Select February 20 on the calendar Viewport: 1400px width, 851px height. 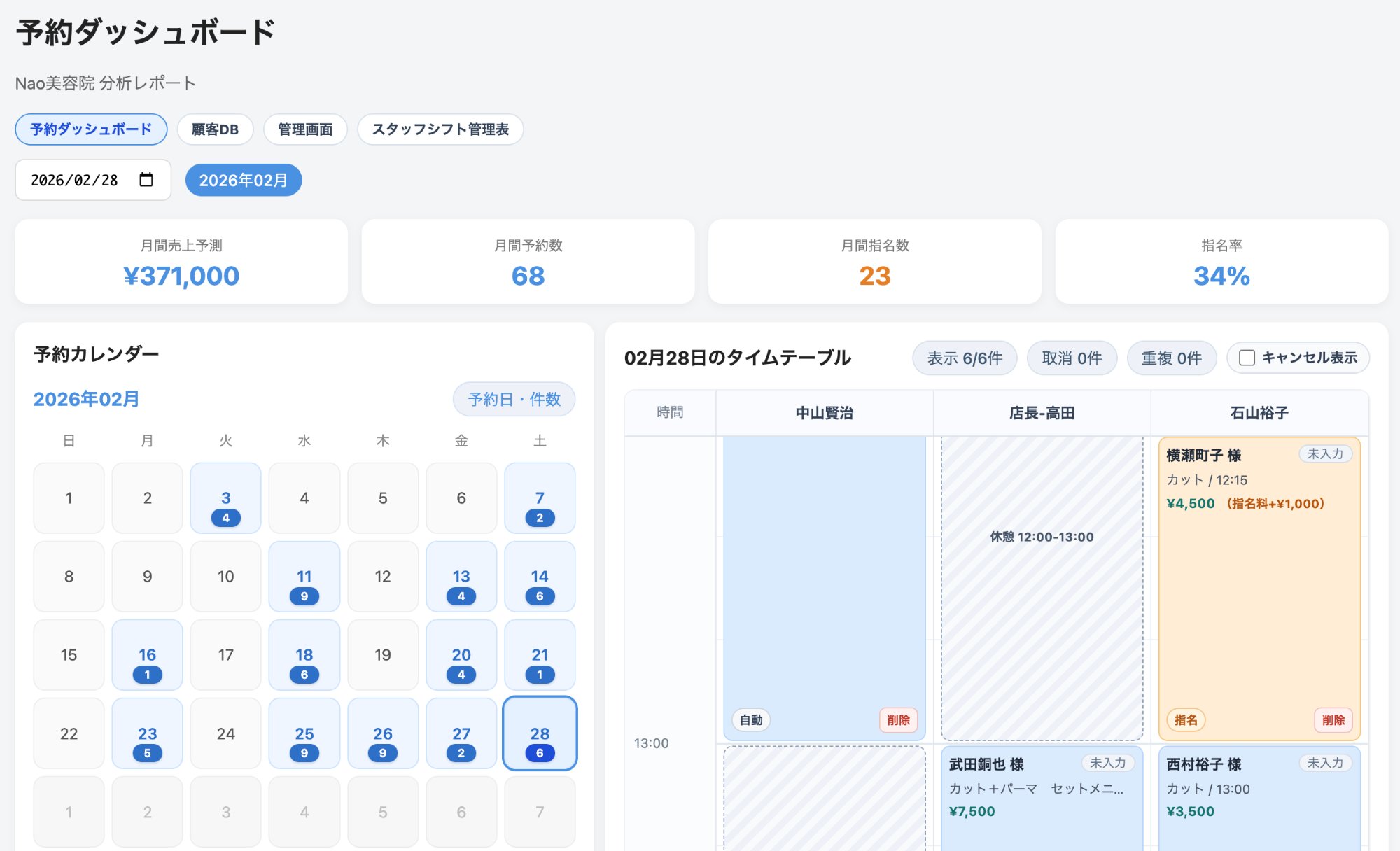click(461, 655)
